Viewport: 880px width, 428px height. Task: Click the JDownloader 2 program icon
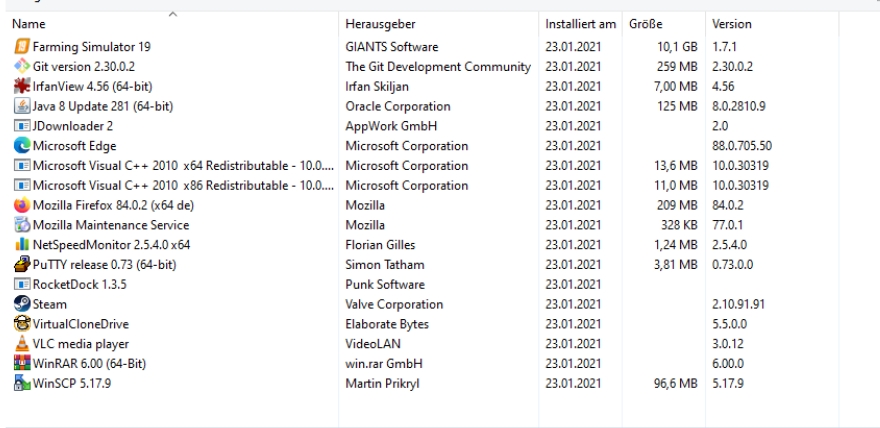click(21, 126)
